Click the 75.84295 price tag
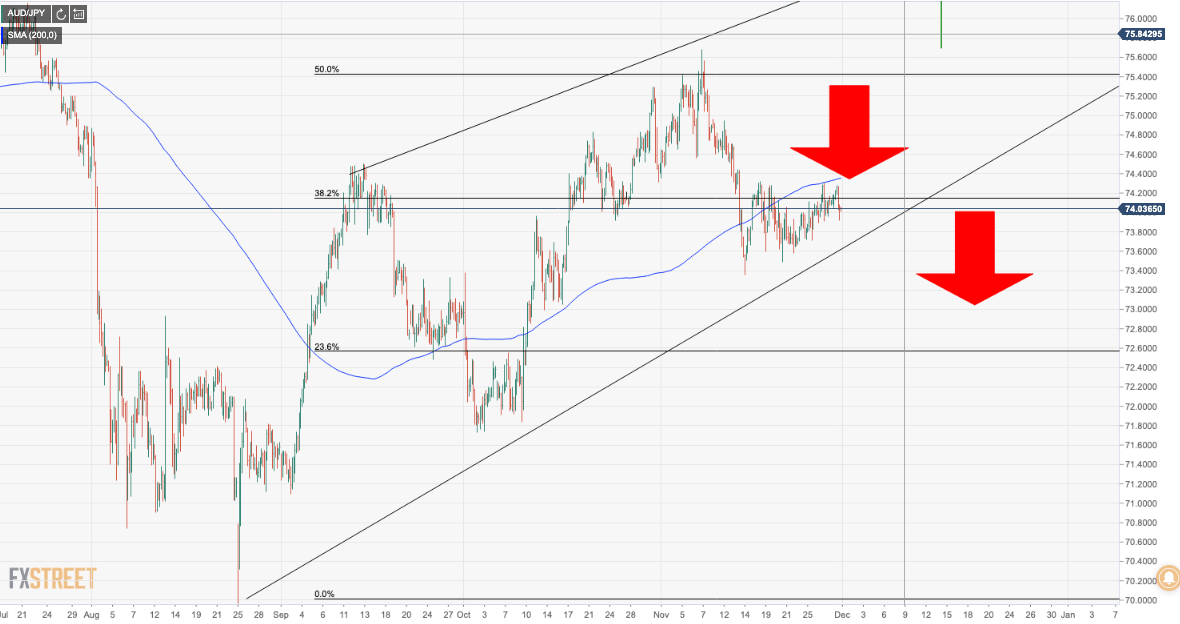This screenshot has width=1180, height=624. click(1143, 34)
